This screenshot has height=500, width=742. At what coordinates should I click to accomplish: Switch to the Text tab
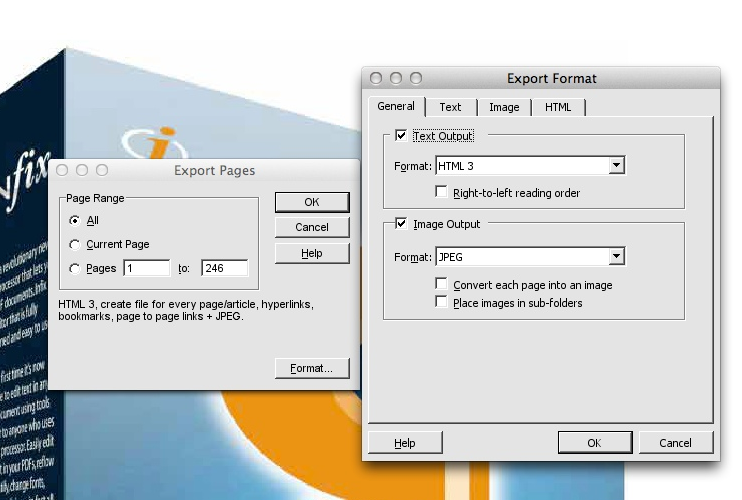coord(450,107)
